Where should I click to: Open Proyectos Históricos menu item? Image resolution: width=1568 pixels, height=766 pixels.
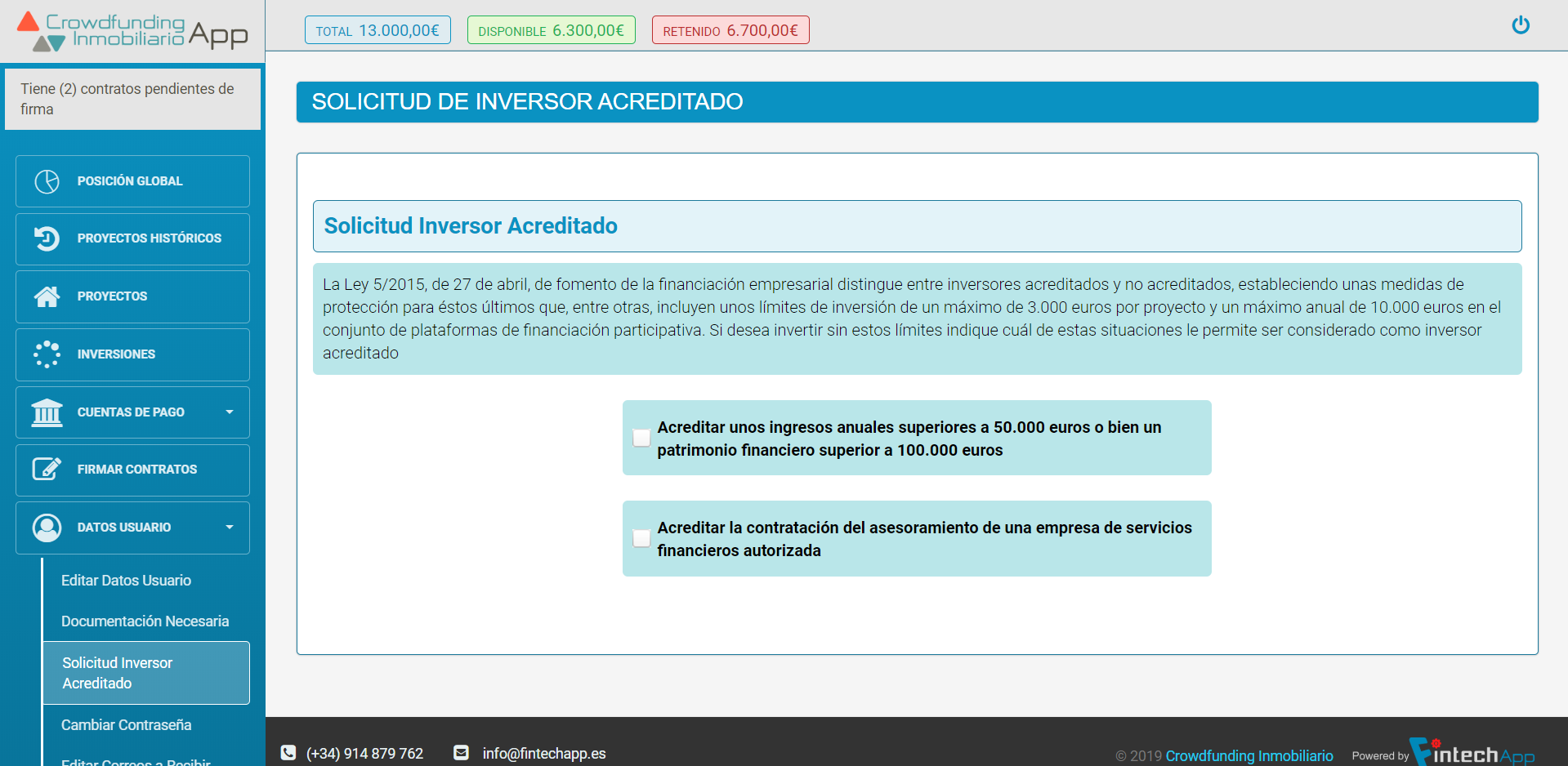pyautogui.click(x=132, y=239)
